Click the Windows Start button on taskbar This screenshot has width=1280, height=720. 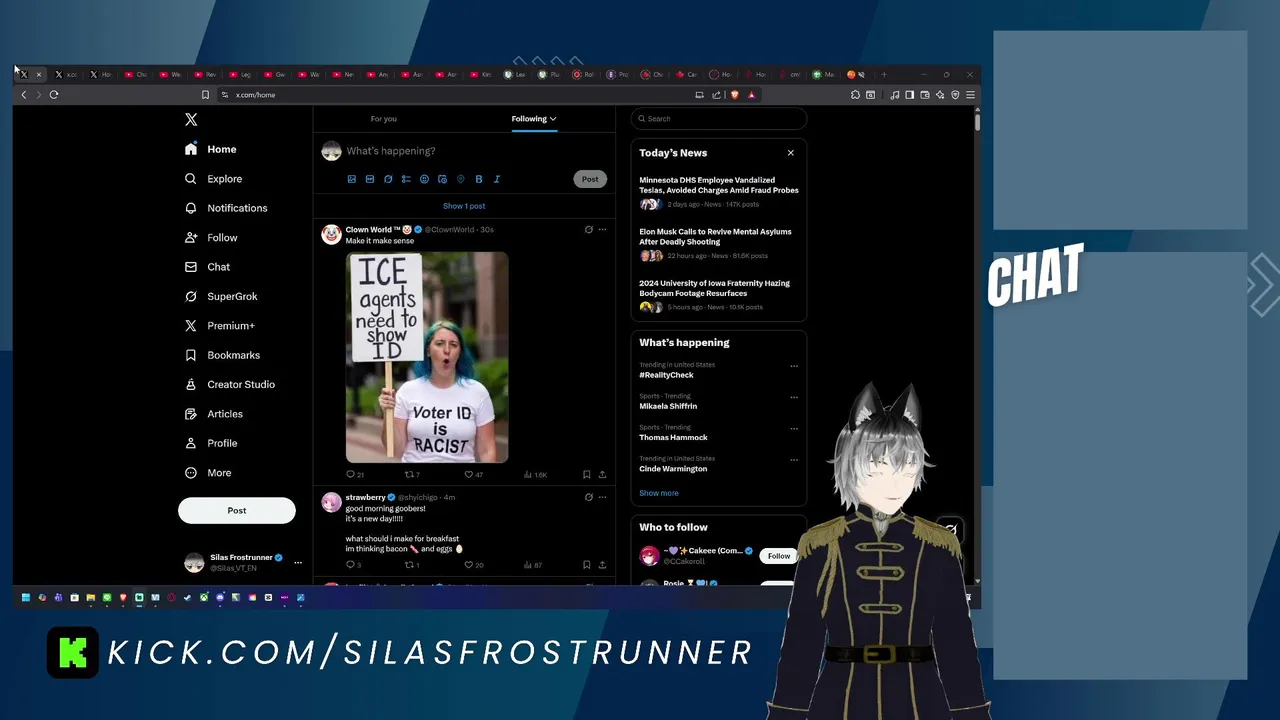click(x=26, y=598)
